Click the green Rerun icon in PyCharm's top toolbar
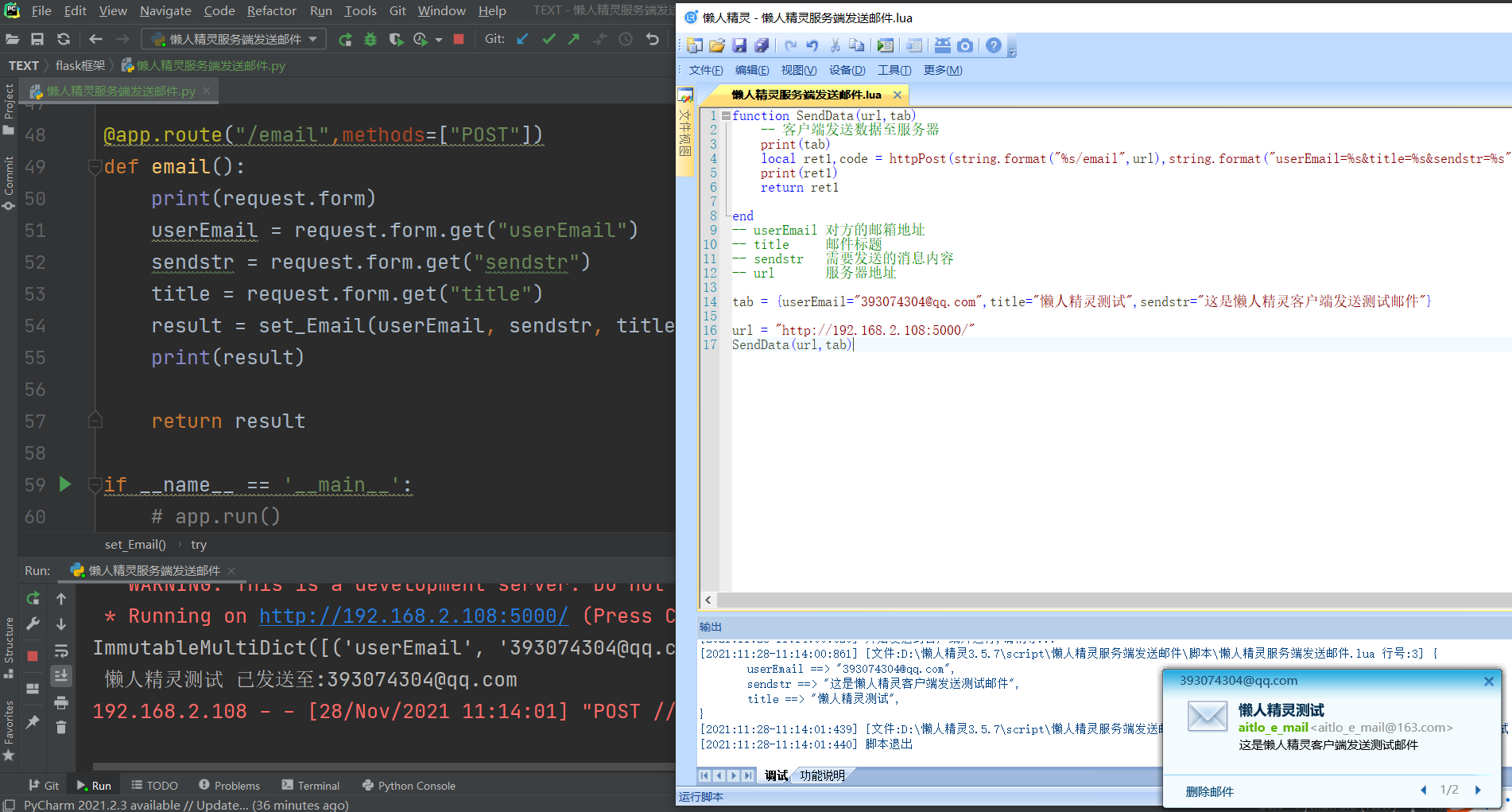This screenshot has height=812, width=1512. pyautogui.click(x=345, y=39)
